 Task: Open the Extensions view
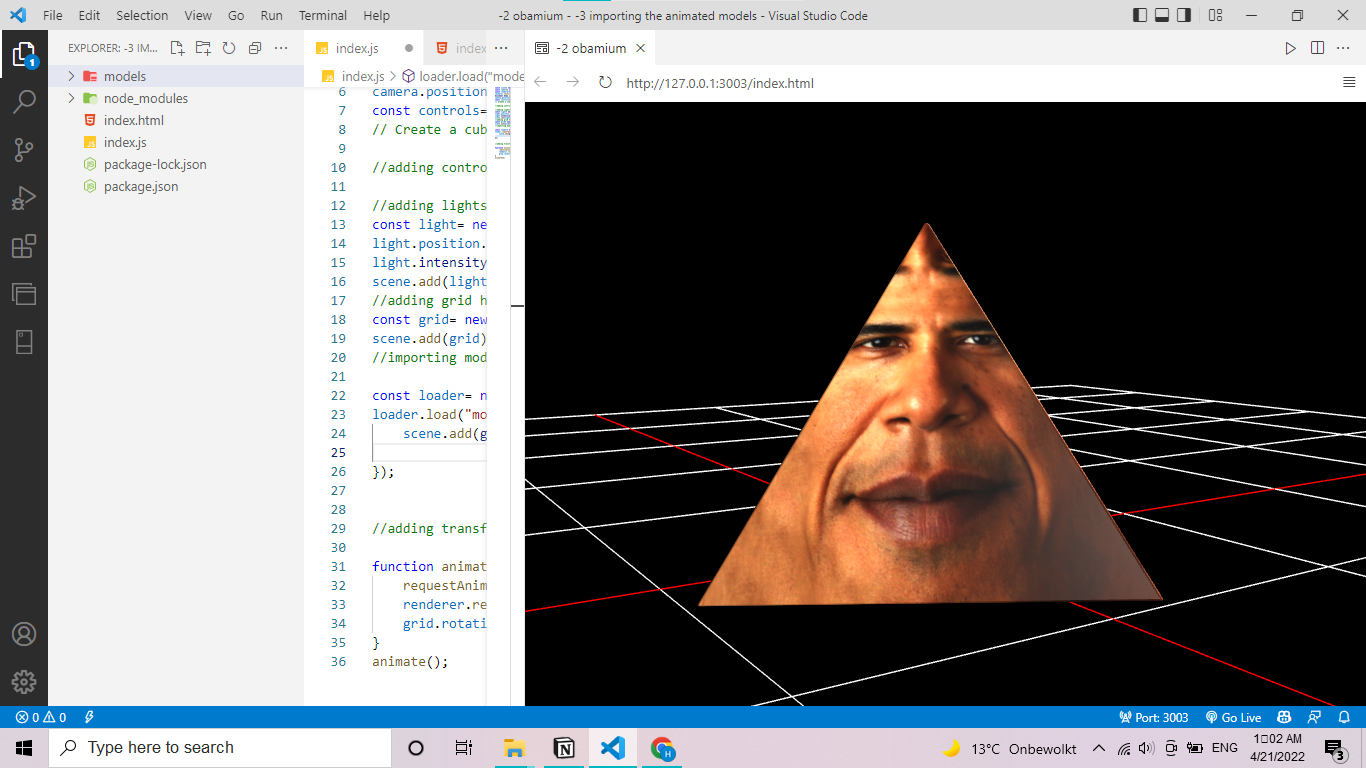tap(24, 246)
